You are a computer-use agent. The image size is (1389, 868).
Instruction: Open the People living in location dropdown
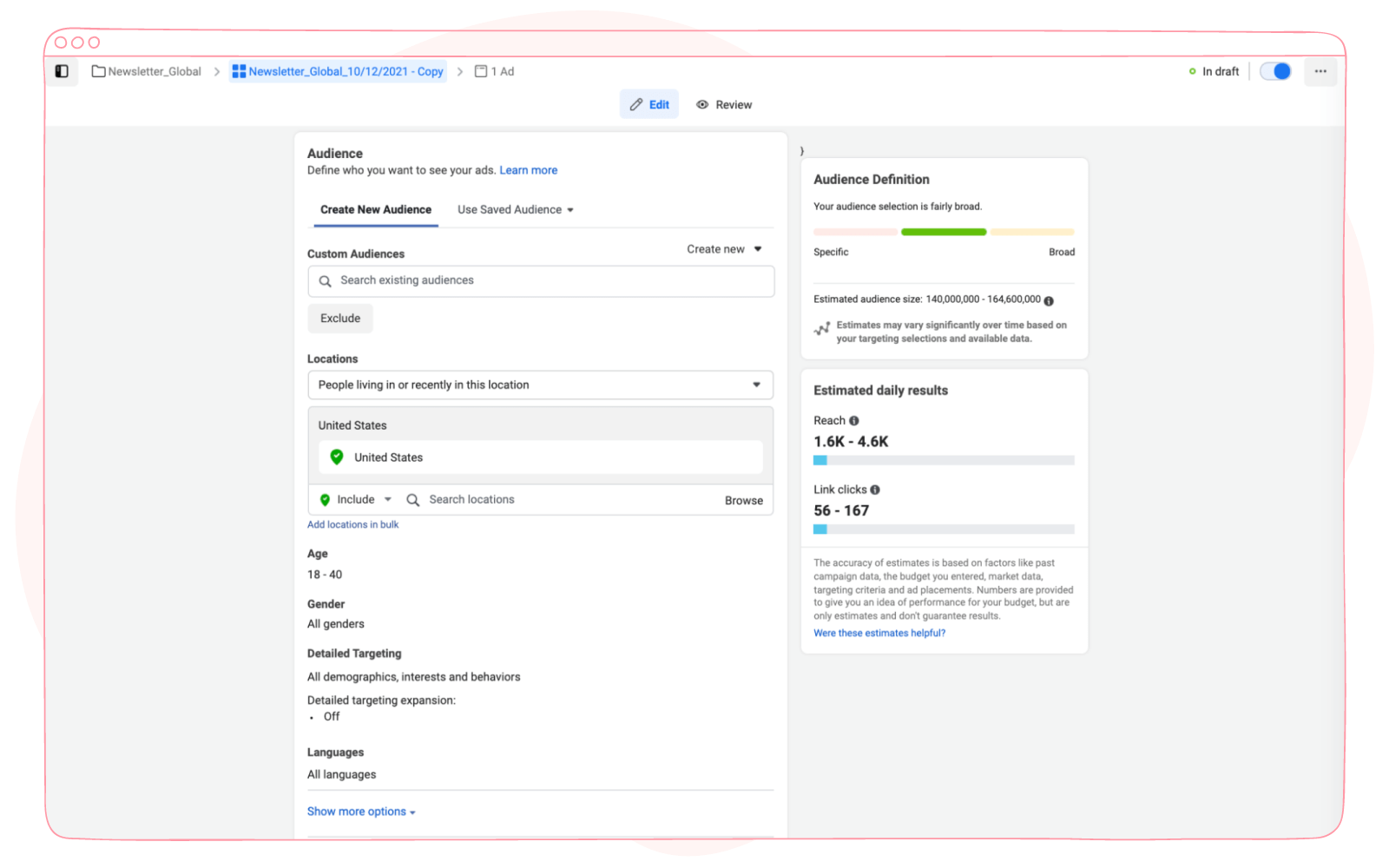(540, 385)
